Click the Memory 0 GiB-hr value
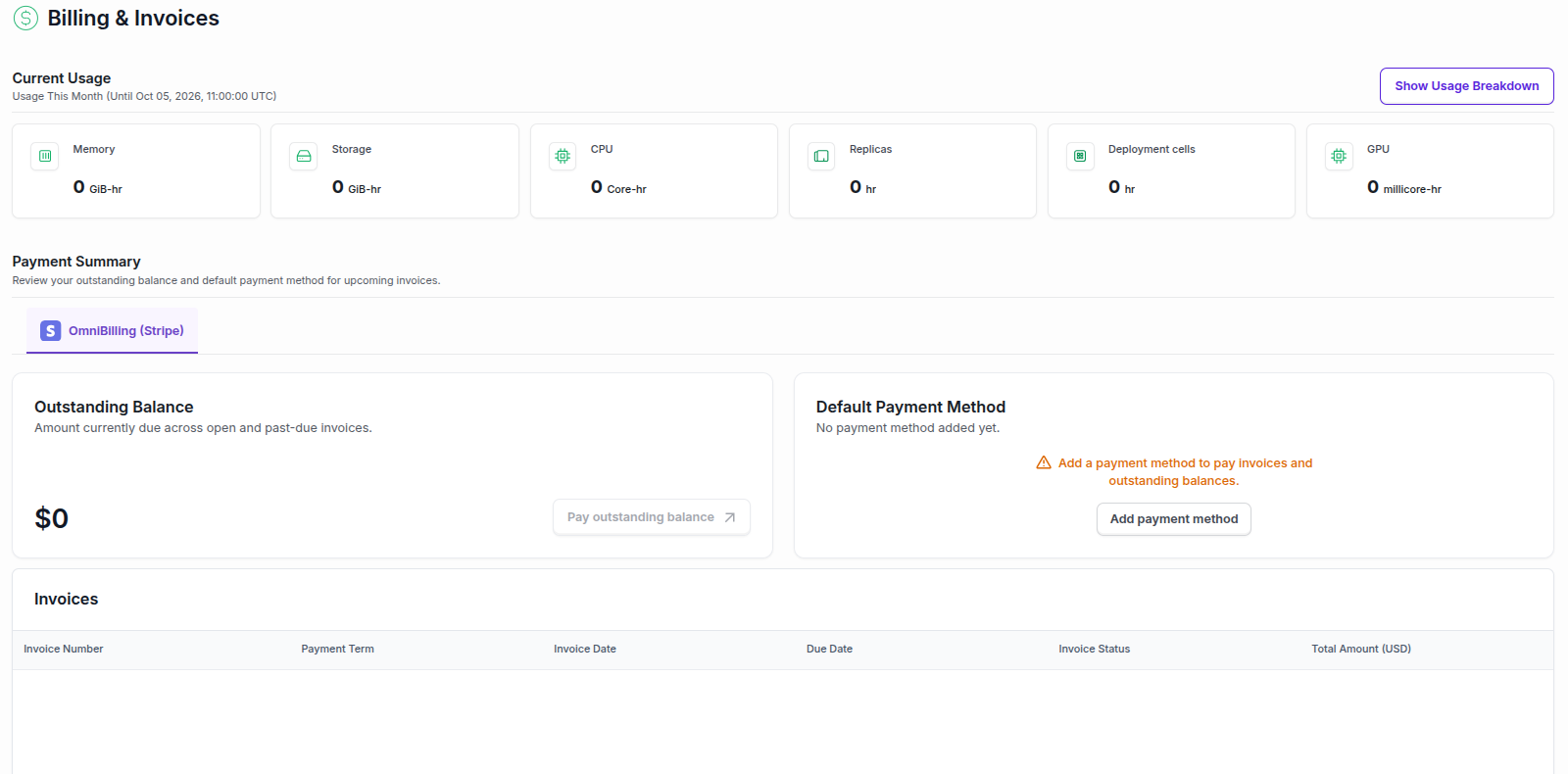 click(98, 187)
